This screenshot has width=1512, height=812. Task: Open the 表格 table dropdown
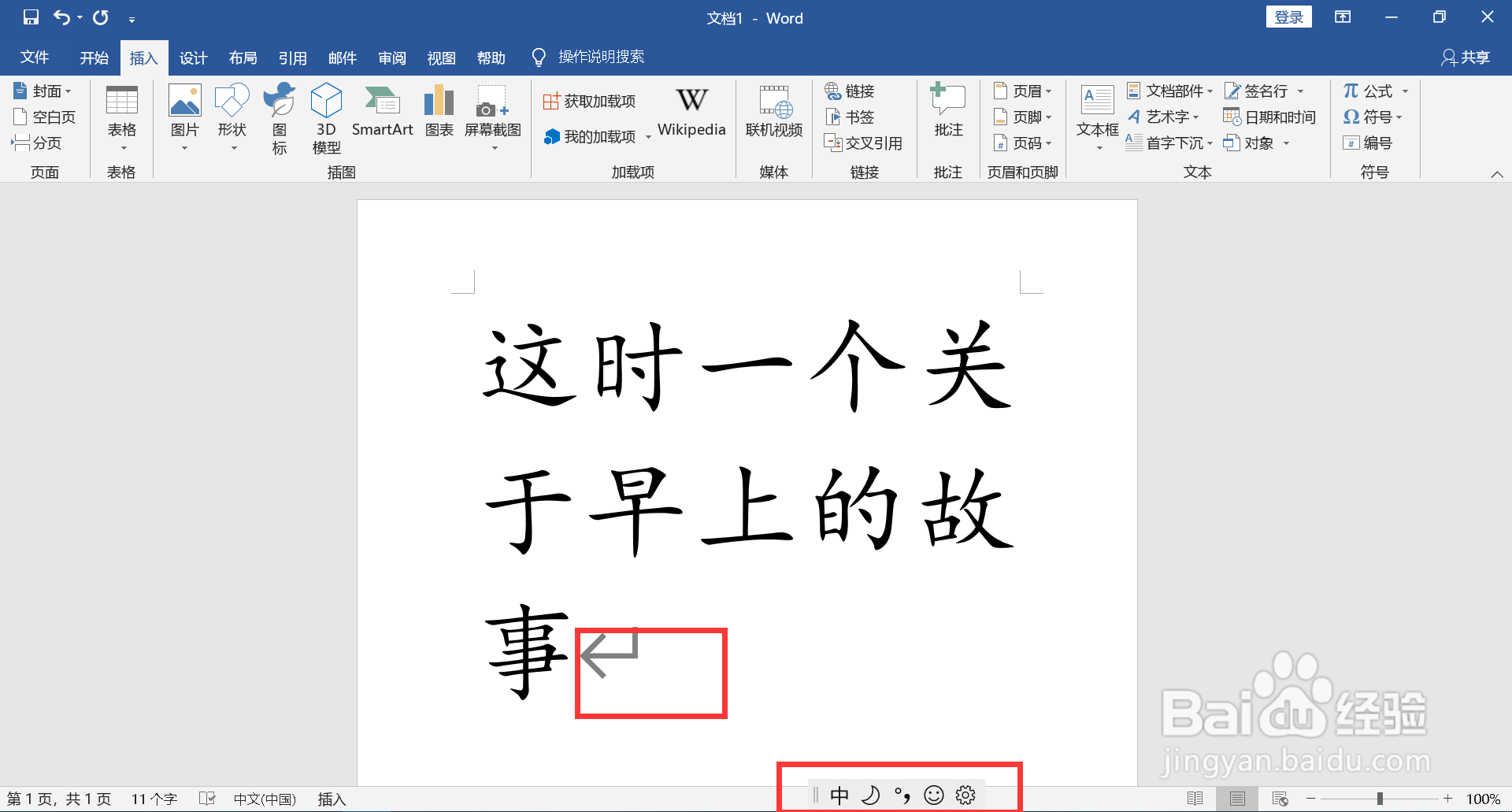tap(122, 118)
